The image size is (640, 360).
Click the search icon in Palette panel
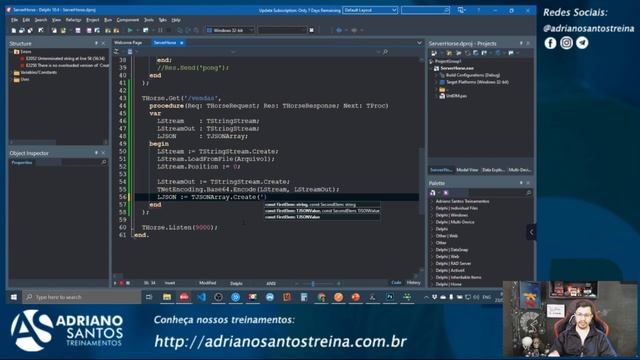[x=529, y=192]
